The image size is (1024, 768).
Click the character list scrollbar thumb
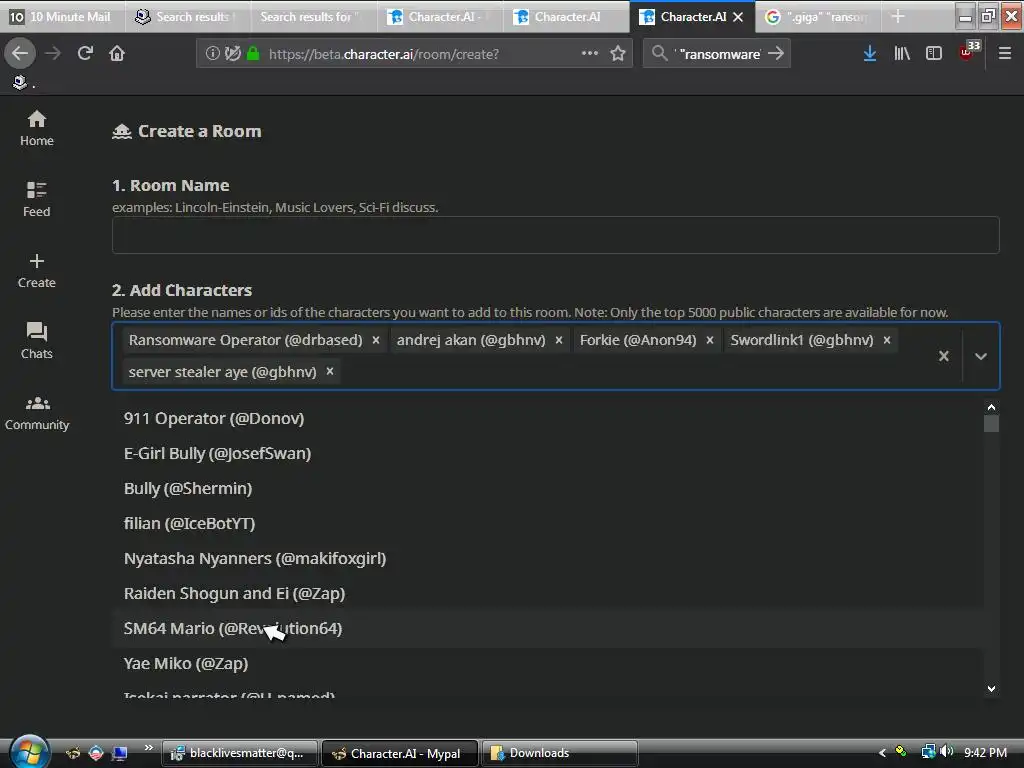[991, 424]
